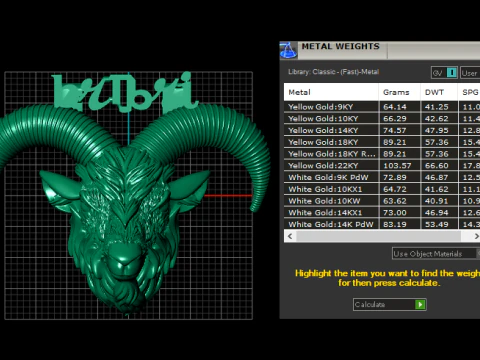Toggle the cyan GV indicator icon
480x360 pixels.
(x=452, y=72)
